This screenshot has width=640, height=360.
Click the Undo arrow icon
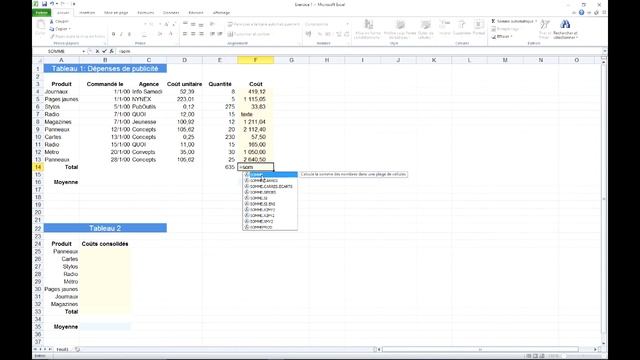[52, 4]
